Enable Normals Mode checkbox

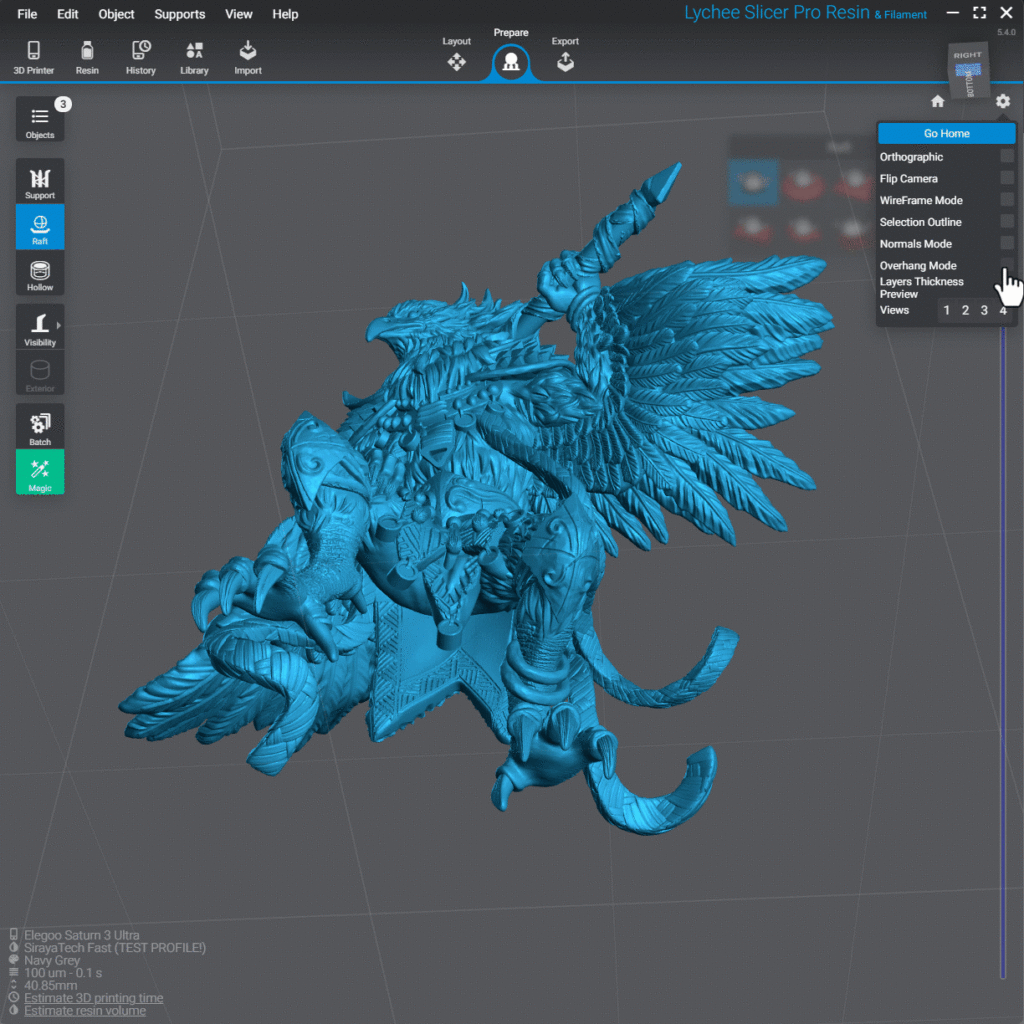(1007, 244)
